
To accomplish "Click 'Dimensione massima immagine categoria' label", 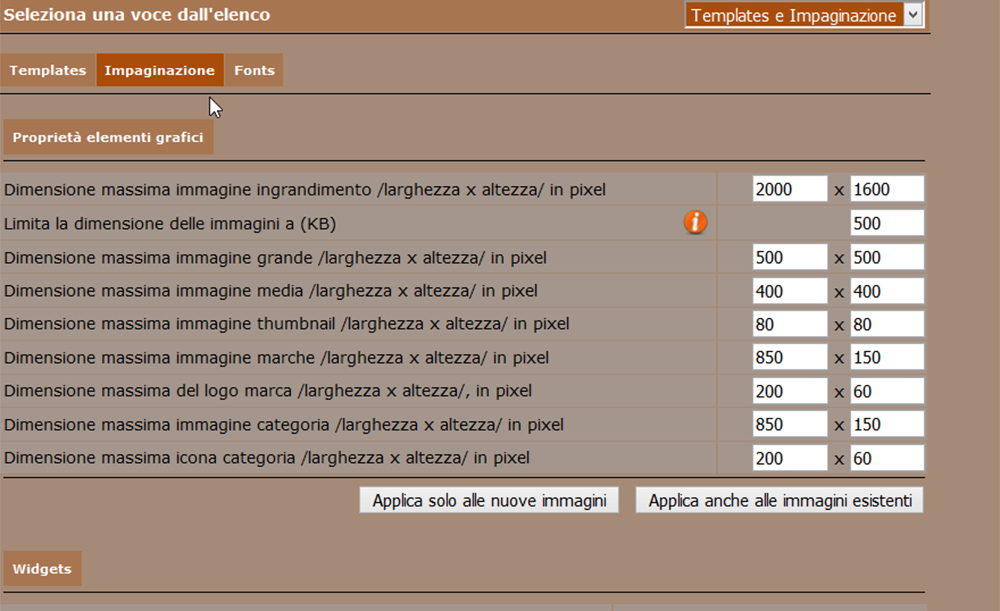I will 284,425.
